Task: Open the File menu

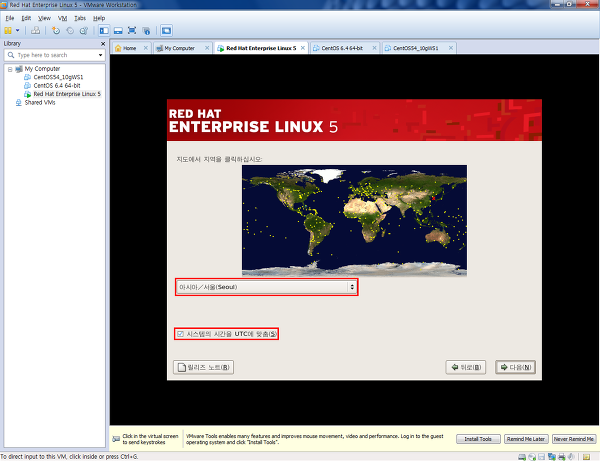Action: pos(10,18)
